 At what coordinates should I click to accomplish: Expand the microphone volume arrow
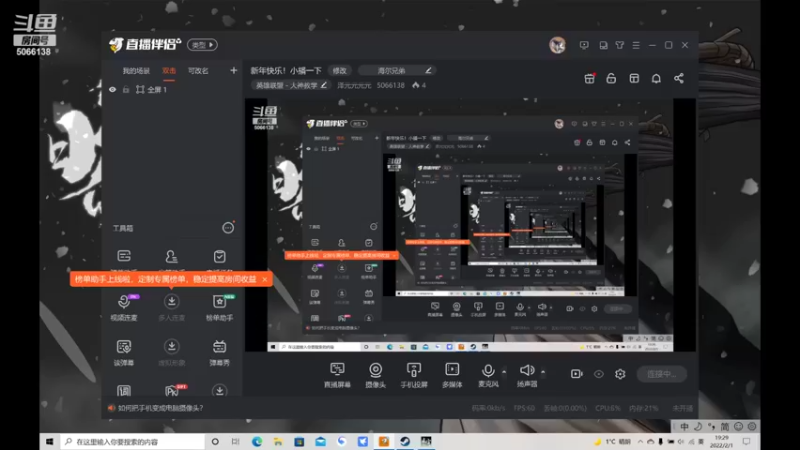tap(504, 371)
